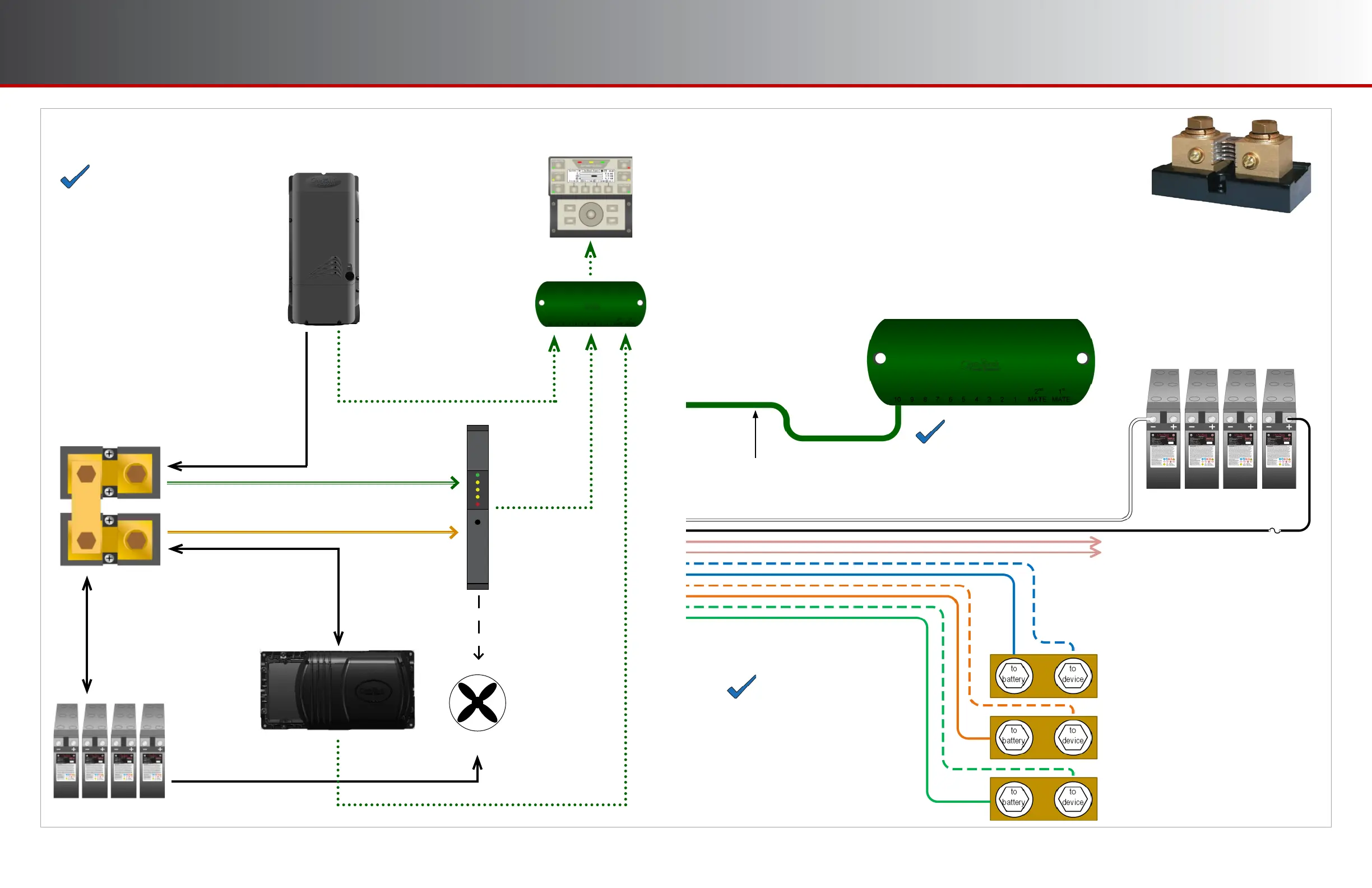
Task: Click blue checkmark beside the charge controller
Action: [x=75, y=177]
